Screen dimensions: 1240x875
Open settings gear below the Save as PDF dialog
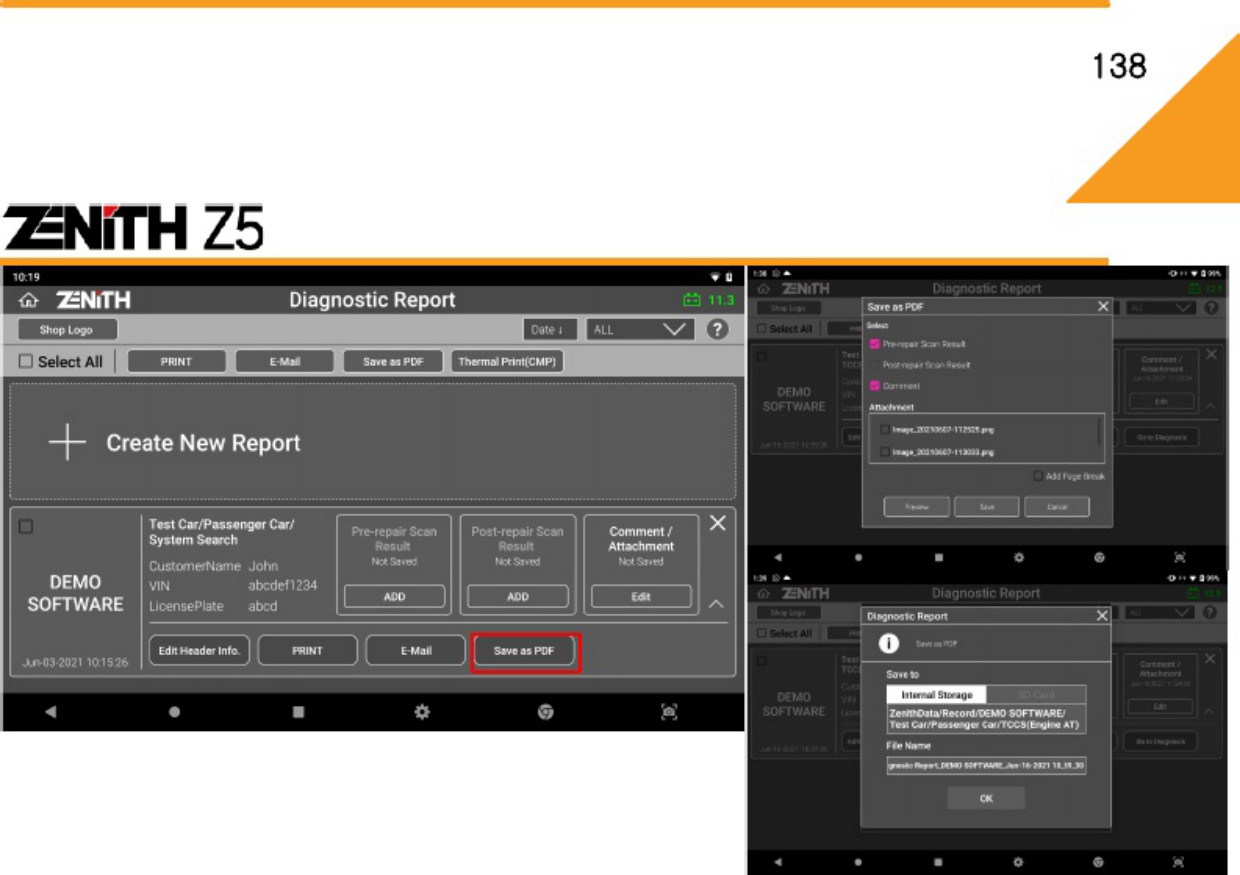(x=1018, y=557)
